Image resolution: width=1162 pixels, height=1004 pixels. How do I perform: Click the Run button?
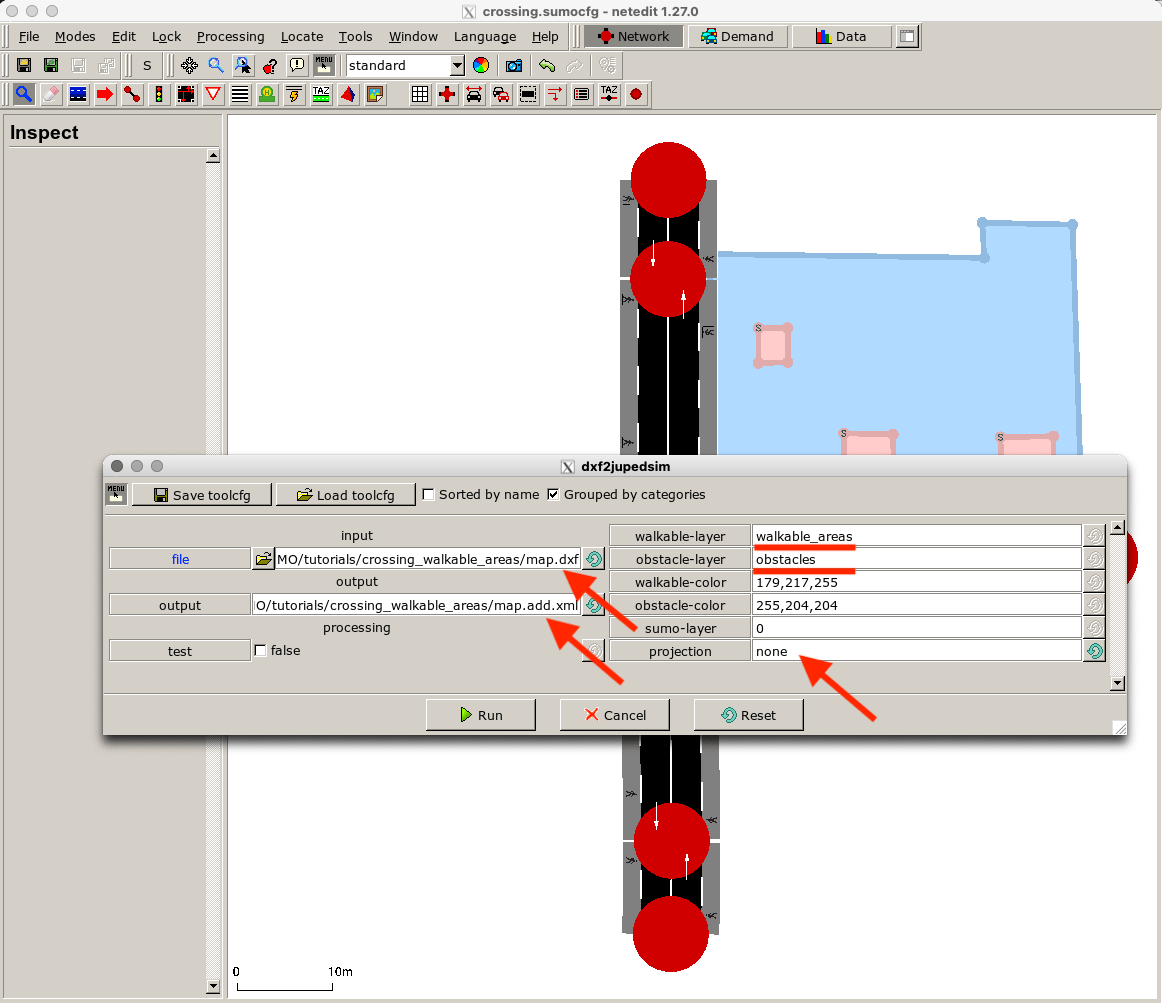[481, 715]
